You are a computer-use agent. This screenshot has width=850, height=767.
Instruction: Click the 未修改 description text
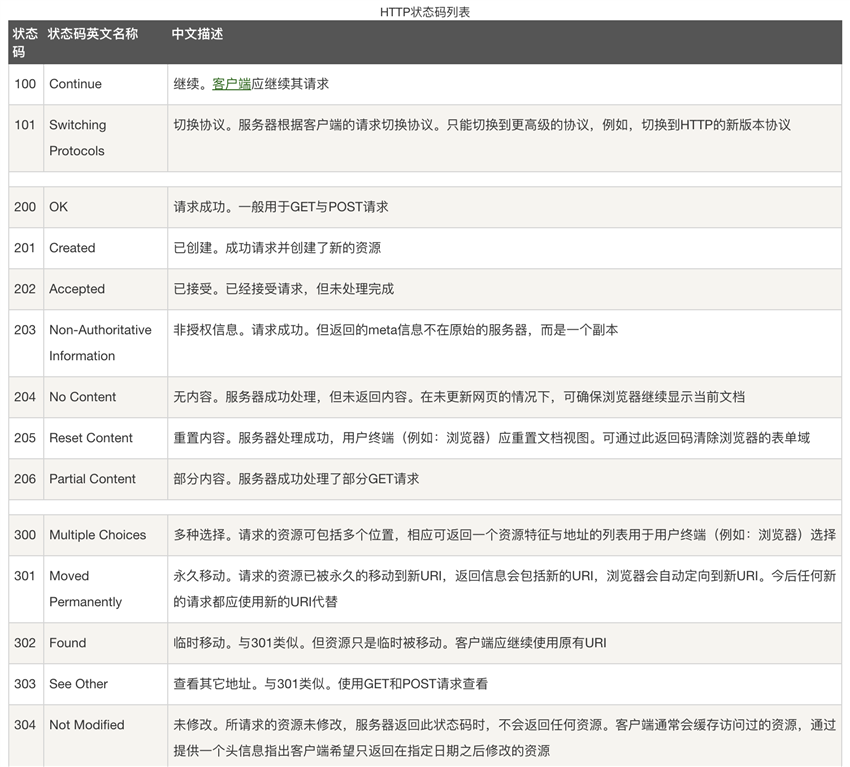505,738
